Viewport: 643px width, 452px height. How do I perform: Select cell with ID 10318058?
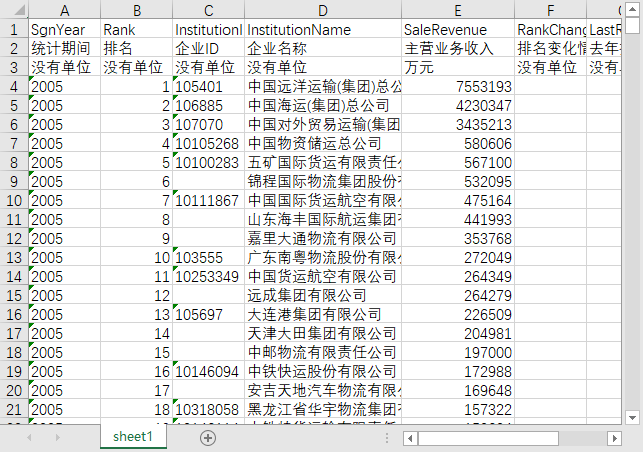[208, 409]
